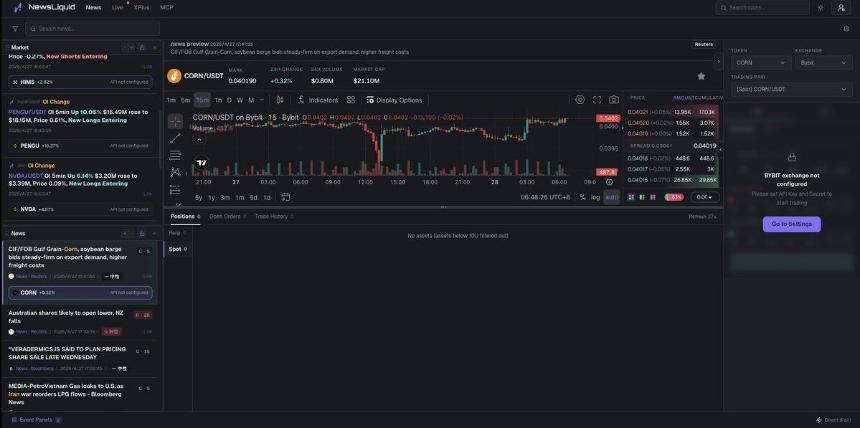Open the Live tab in top navigation
860x428 pixels.
pyautogui.click(x=117, y=8)
